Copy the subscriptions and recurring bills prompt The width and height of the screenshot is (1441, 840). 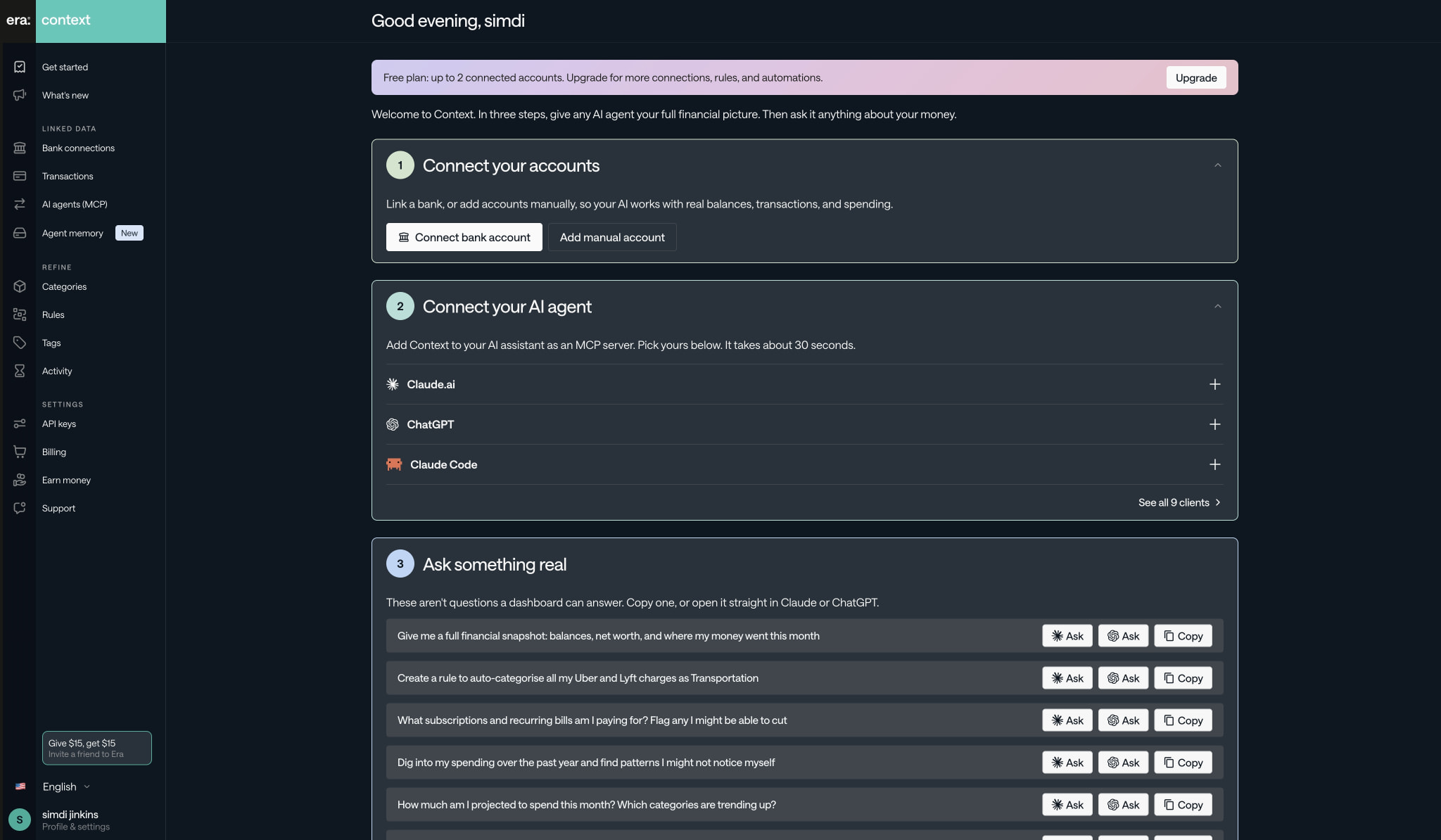1183,720
